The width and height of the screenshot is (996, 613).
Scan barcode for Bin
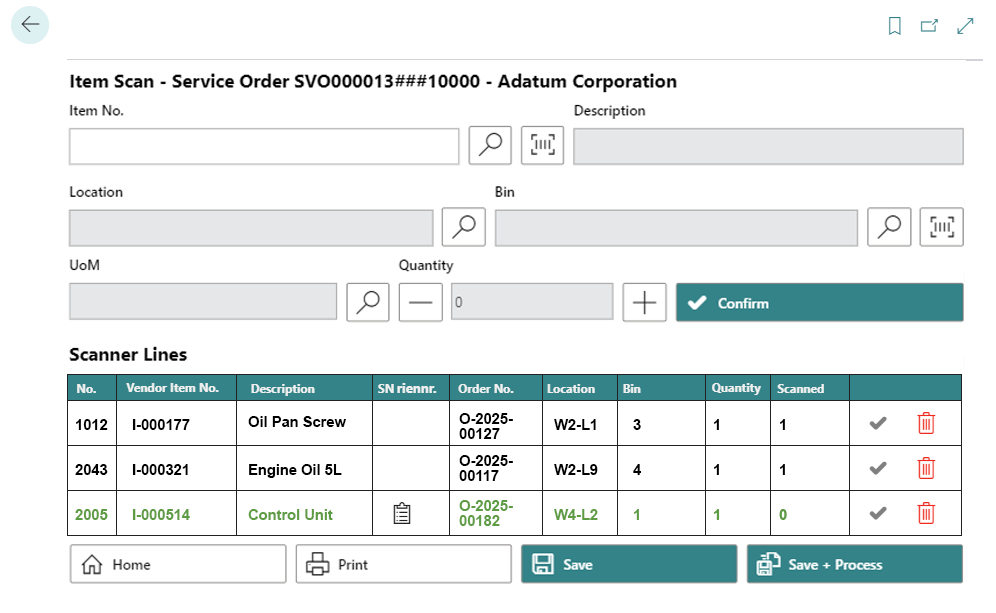point(941,227)
